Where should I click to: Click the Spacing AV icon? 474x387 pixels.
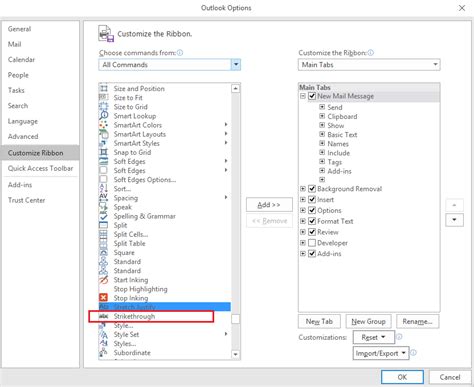tap(104, 198)
